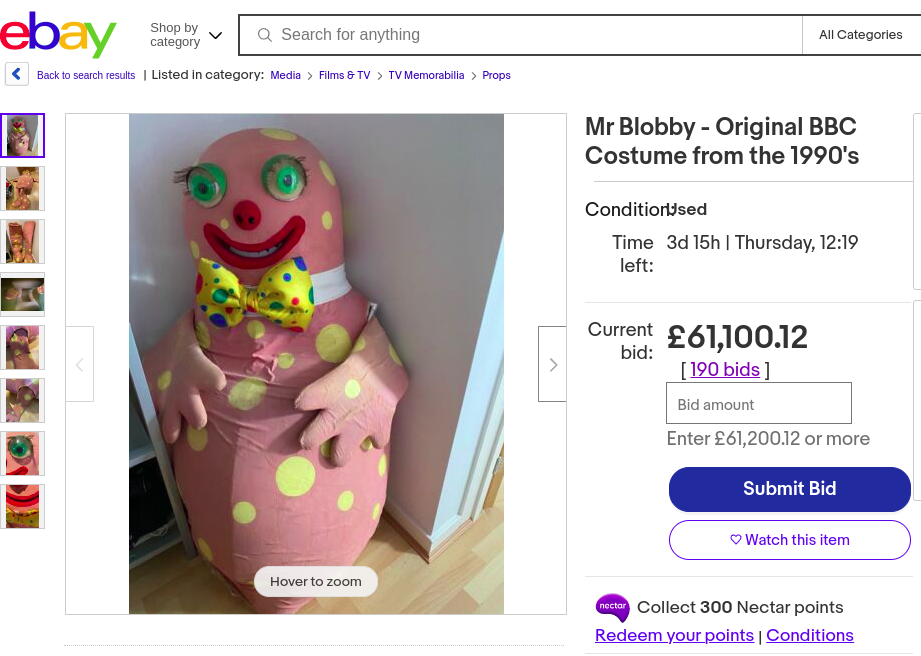Select the first costume thumbnail
921x656 pixels.
pyautogui.click(x=22, y=136)
